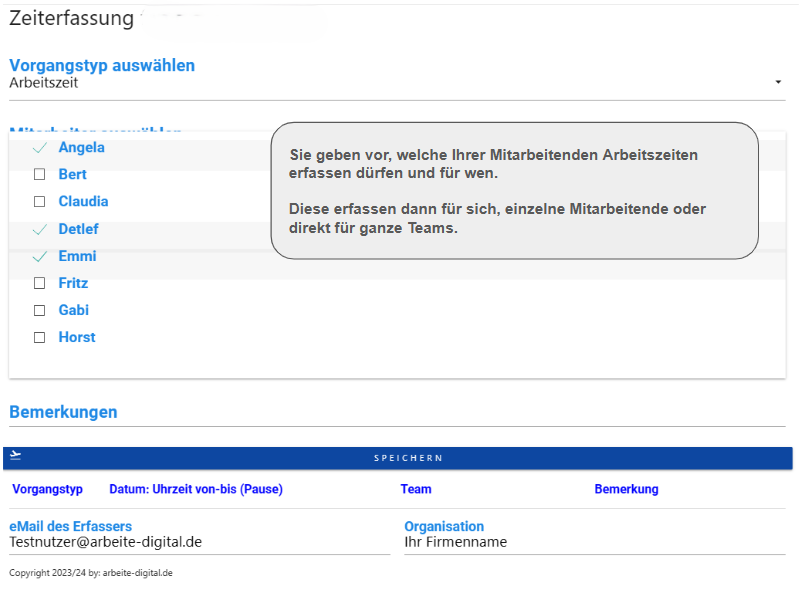Viewport: 803px width, 593px height.
Task: Expand the Bemerkungen section
Action: click(x=63, y=412)
